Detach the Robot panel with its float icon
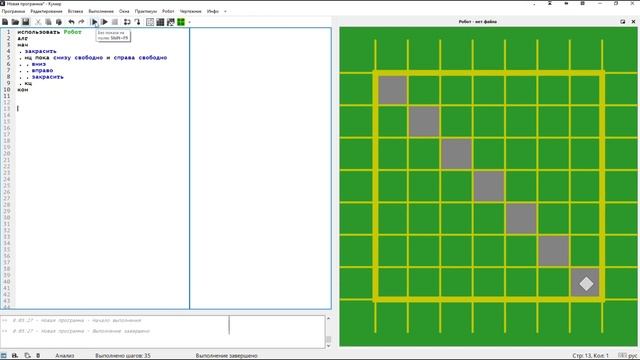Image resolution: width=640 pixels, height=360 pixels. (x=623, y=22)
